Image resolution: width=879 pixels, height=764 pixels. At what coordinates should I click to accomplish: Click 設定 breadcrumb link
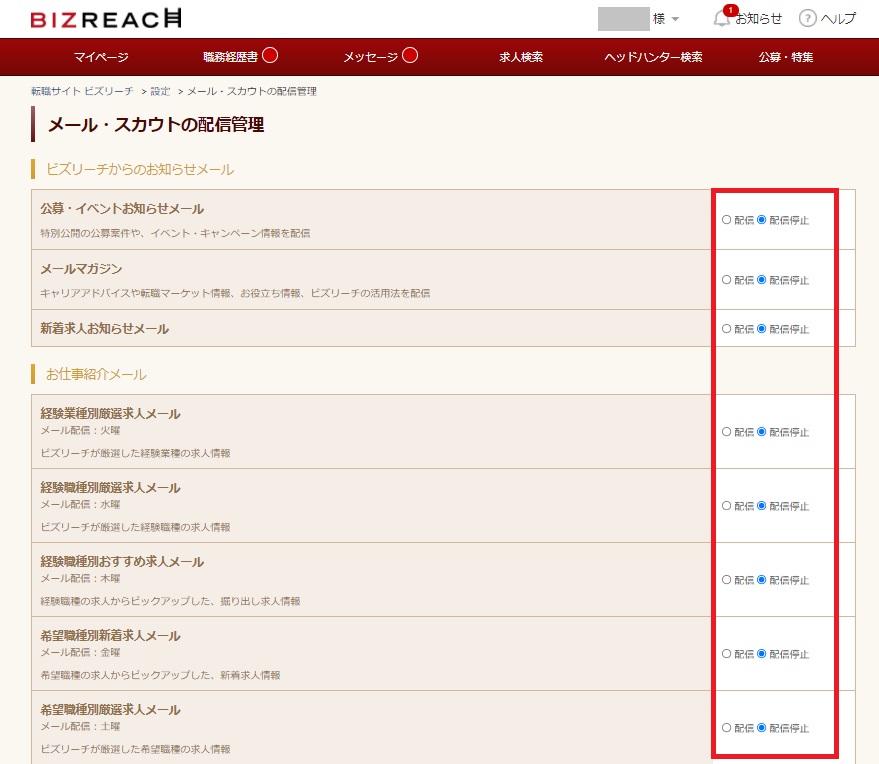[160, 91]
